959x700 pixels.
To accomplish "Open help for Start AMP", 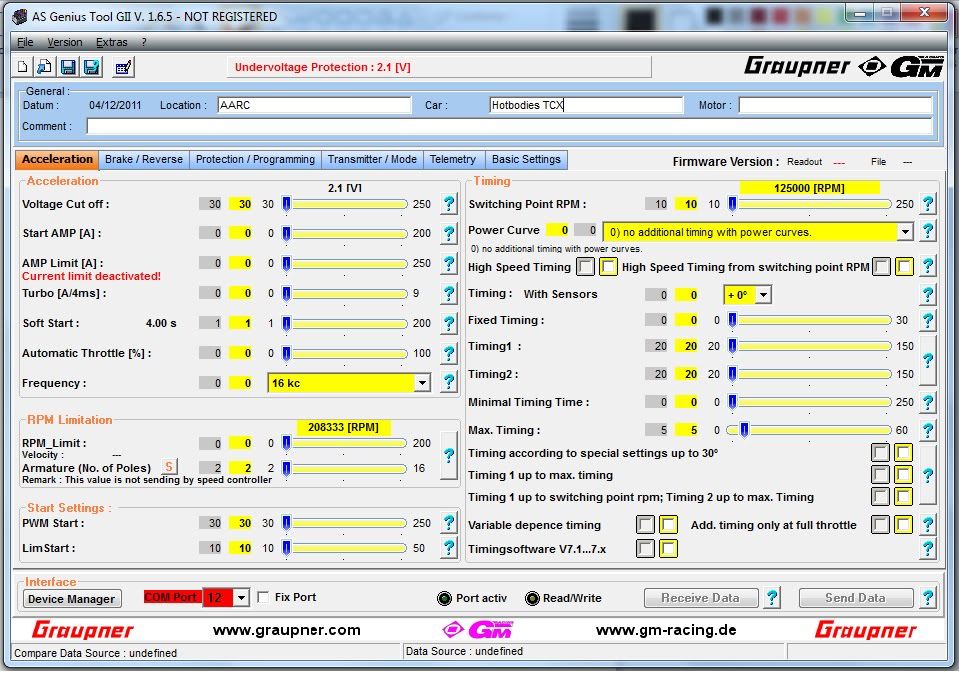I will tap(449, 233).
